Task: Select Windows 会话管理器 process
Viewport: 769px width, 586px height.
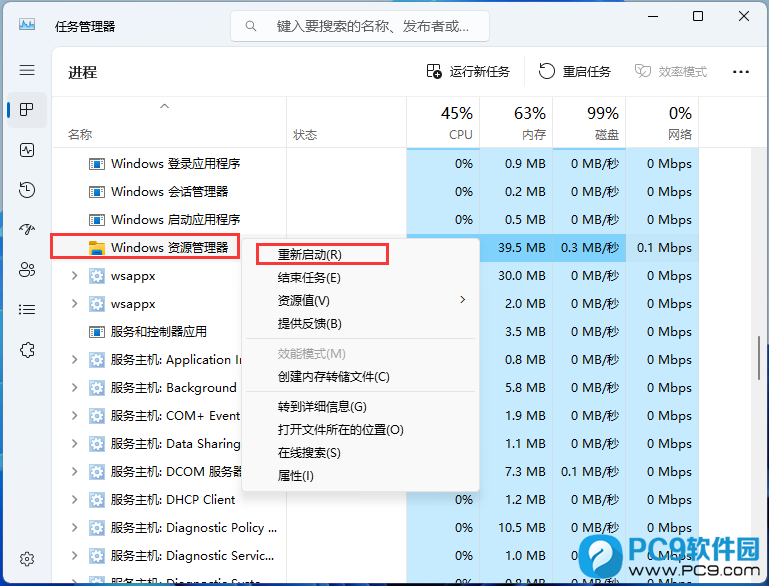Action: 169,191
